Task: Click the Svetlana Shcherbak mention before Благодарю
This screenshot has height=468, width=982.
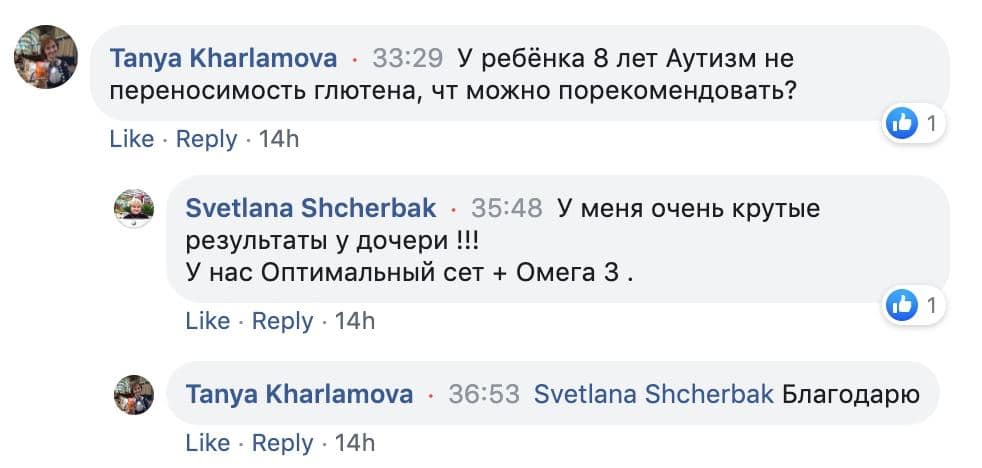Action: (653, 394)
